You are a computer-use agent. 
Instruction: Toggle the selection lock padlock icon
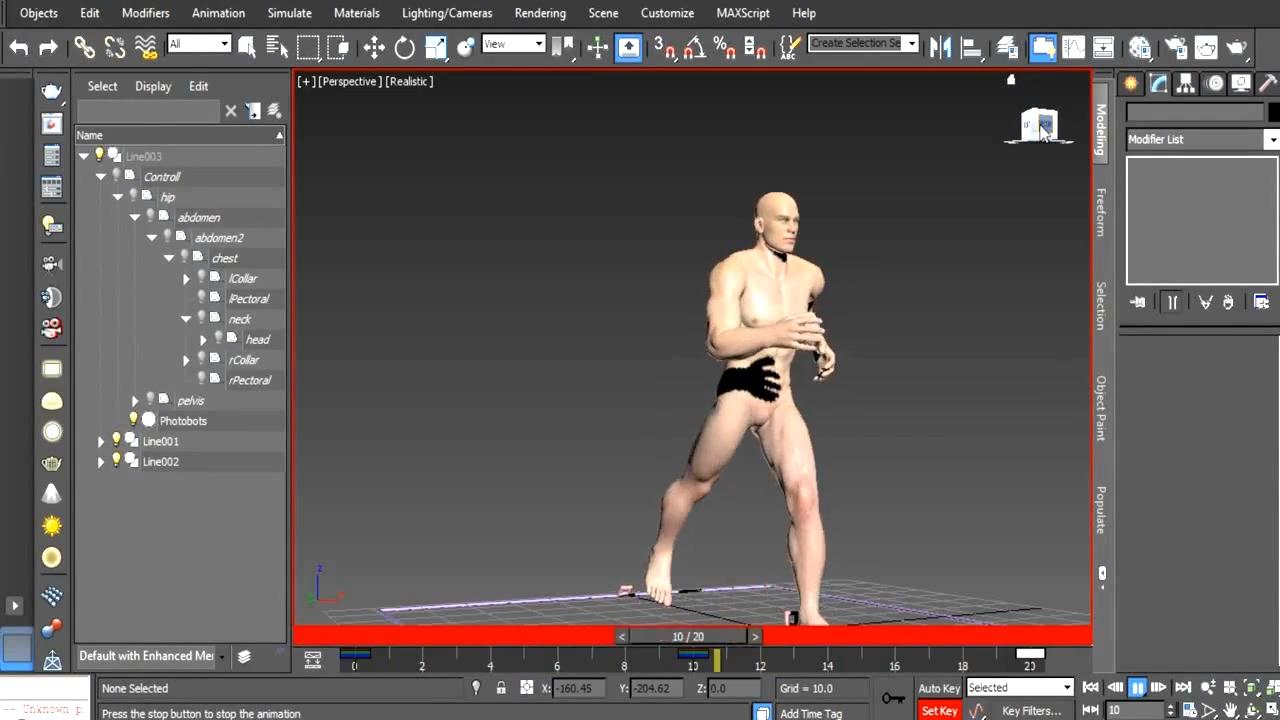pyautogui.click(x=501, y=688)
